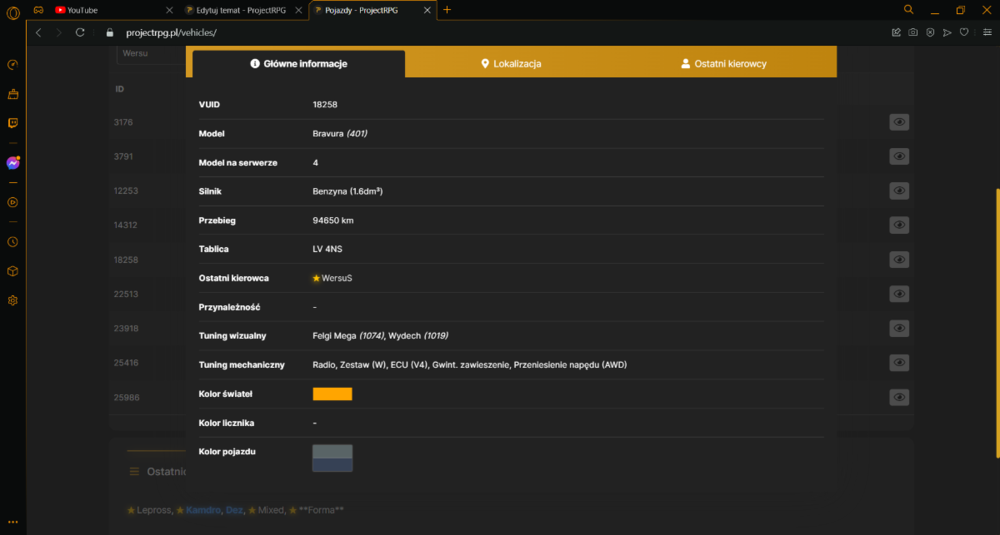This screenshot has width=1000, height=535.
Task: Click the eye icon for vehicle 12253
Action: 899,191
